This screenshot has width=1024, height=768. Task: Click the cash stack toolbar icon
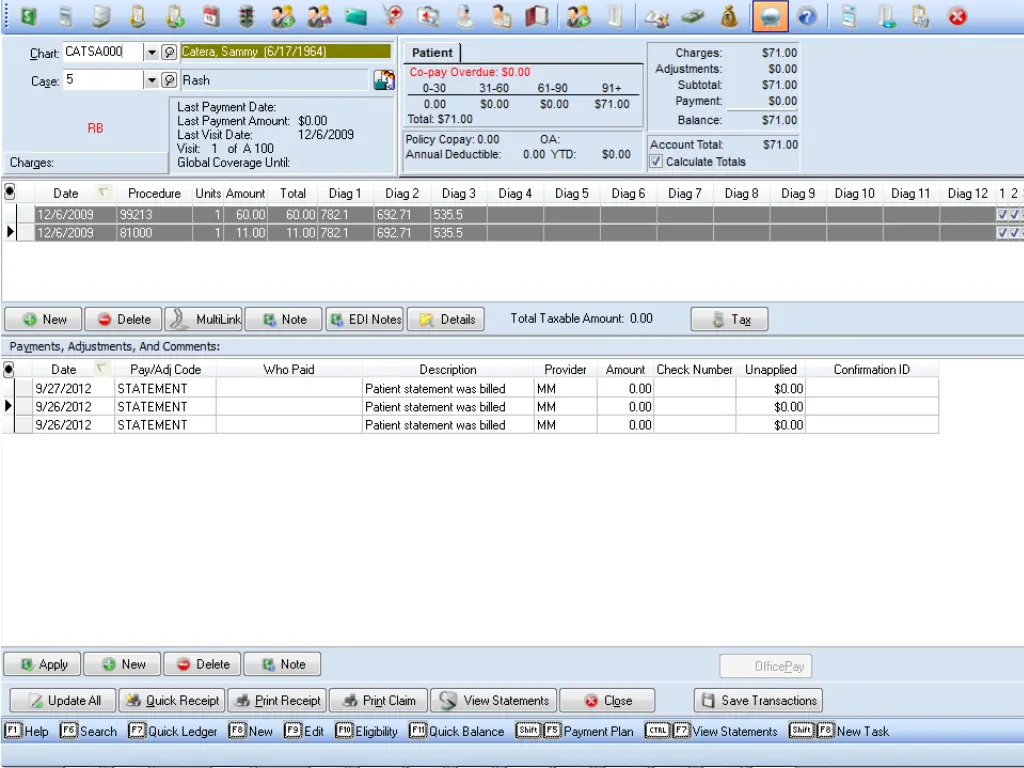[x=693, y=16]
